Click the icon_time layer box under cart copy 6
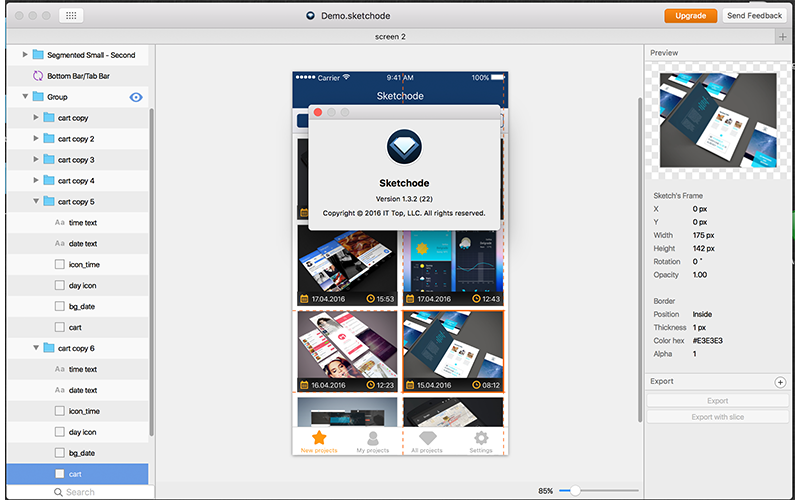Image resolution: width=800 pixels, height=500 pixels. (60, 411)
